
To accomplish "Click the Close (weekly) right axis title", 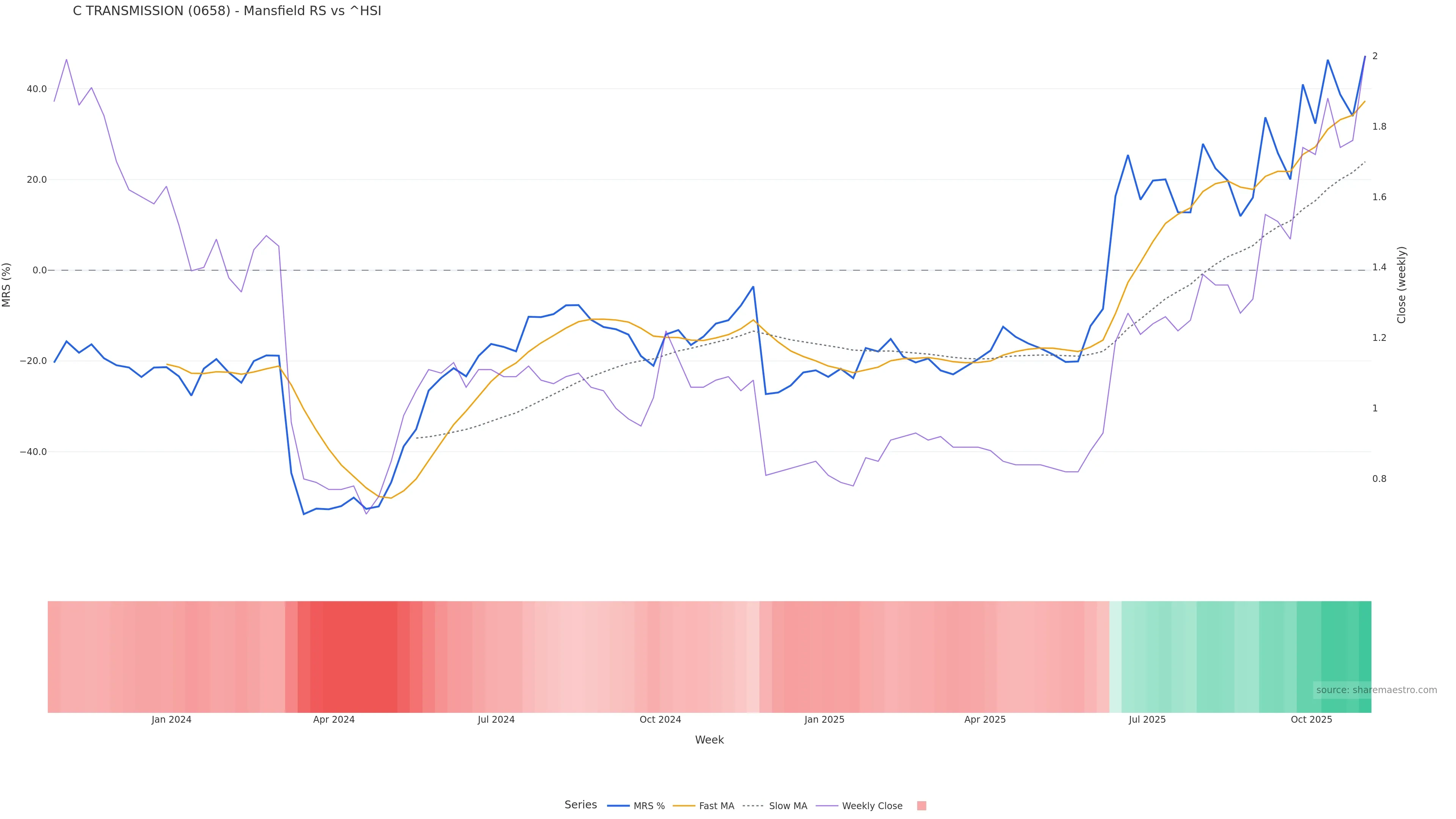I will point(1401,285).
